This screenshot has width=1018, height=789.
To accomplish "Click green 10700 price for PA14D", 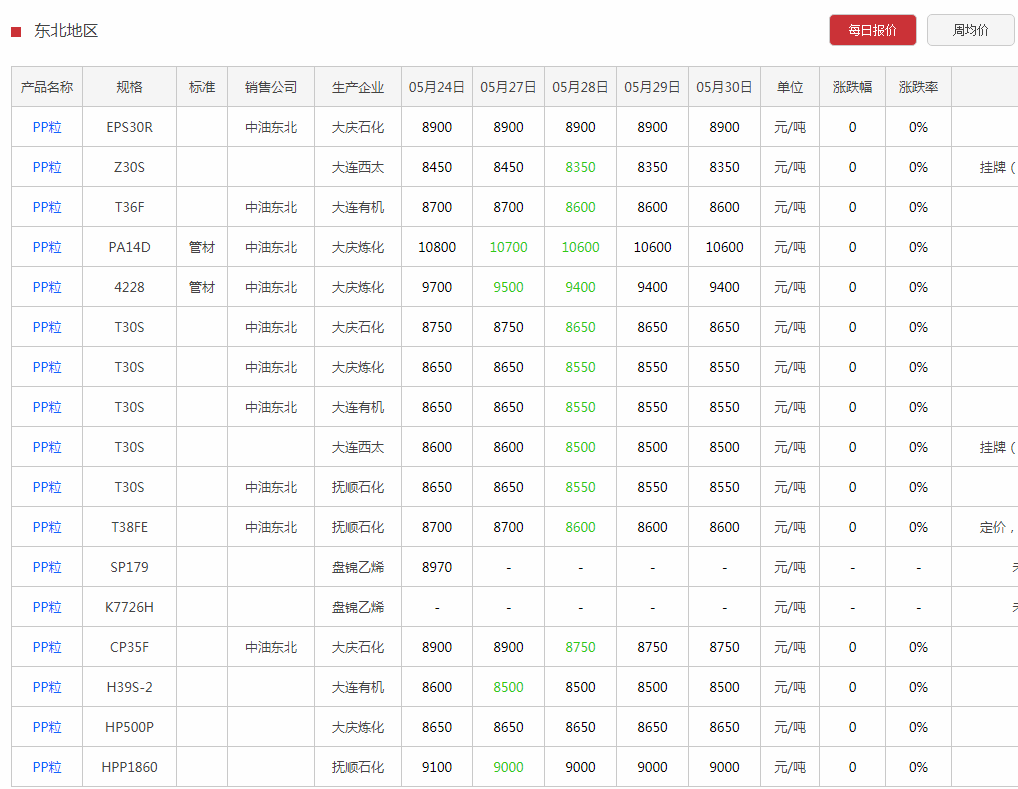I will 508,247.
